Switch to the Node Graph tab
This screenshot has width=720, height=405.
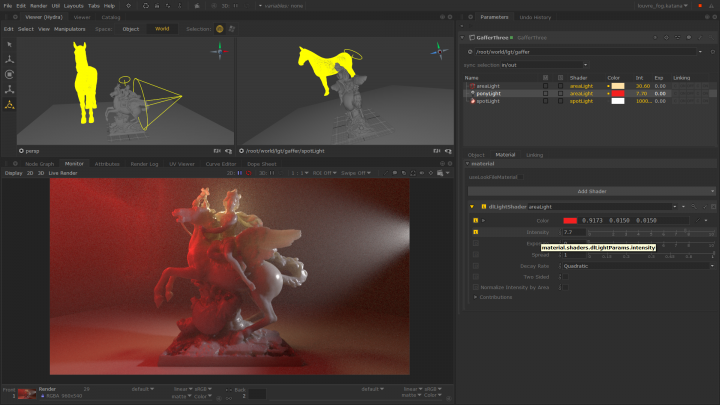coord(39,163)
